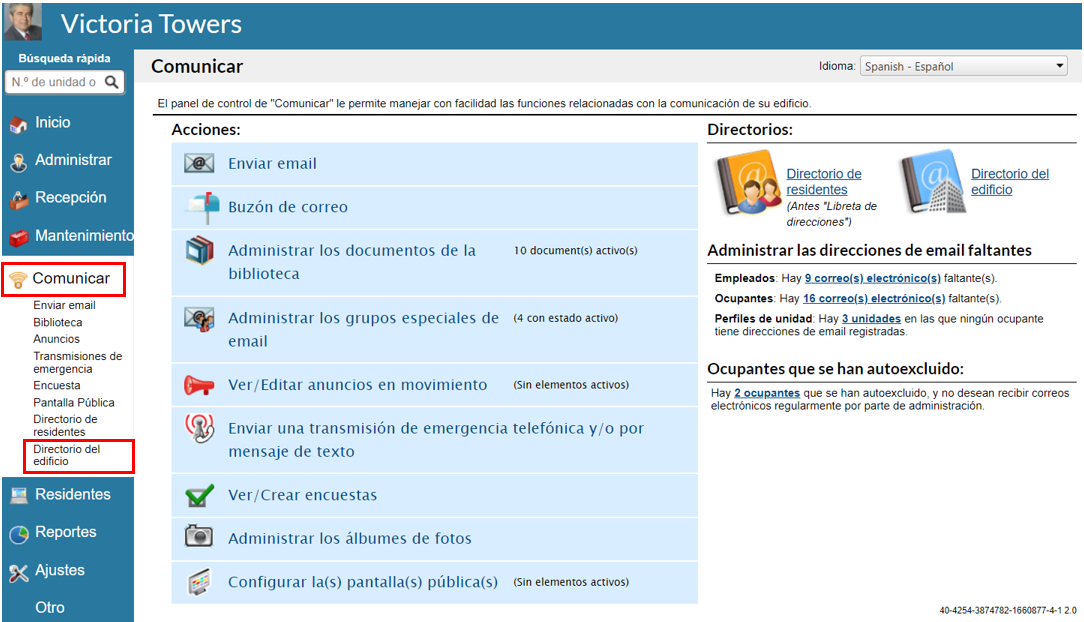Viewport: 1084px width, 622px height.
Task: Click the camera photo albums icon
Action: pyautogui.click(x=199, y=536)
